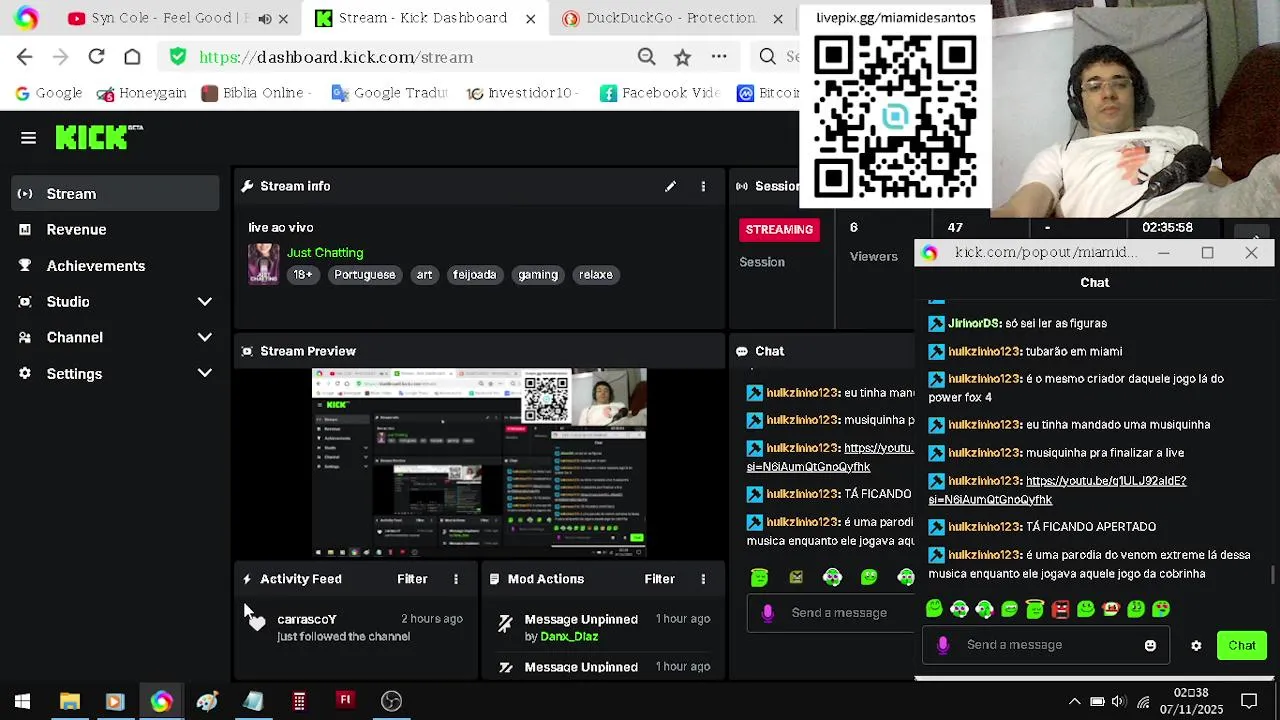The height and width of the screenshot is (720, 1280).
Task: Click microphone icon in popout chat input
Action: [x=943, y=645]
